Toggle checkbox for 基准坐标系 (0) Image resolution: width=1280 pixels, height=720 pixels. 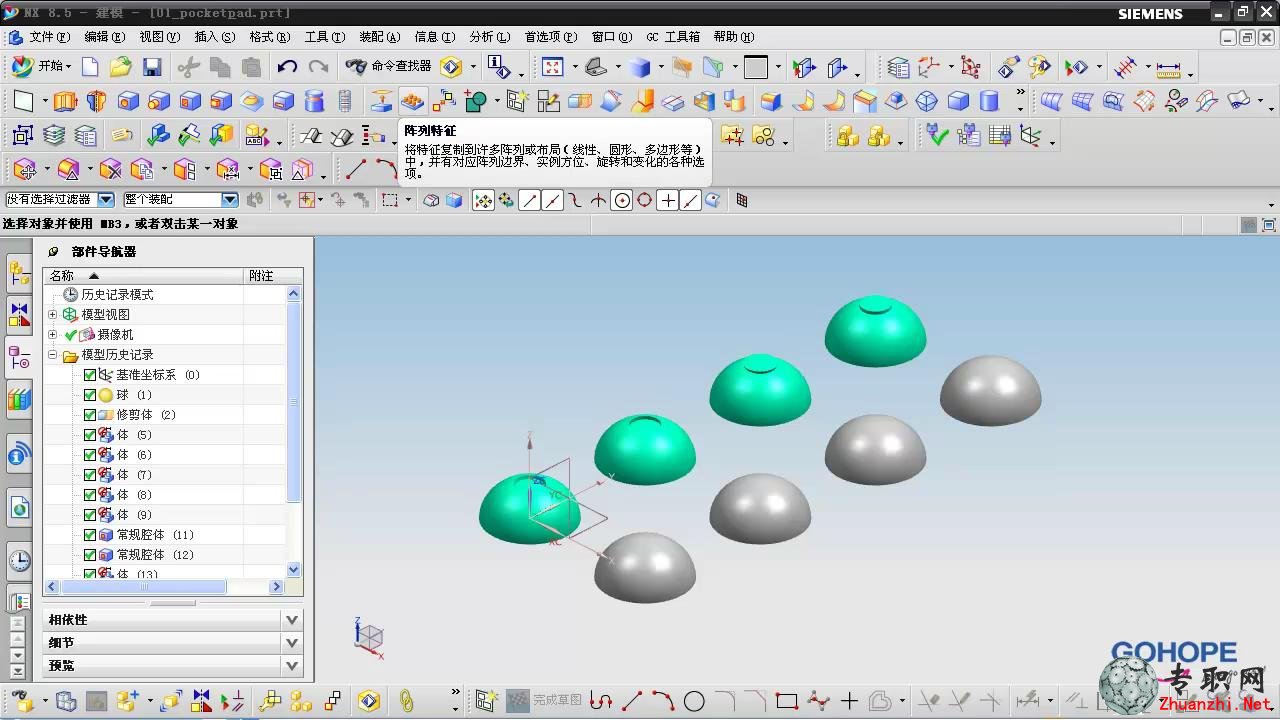tap(90, 375)
